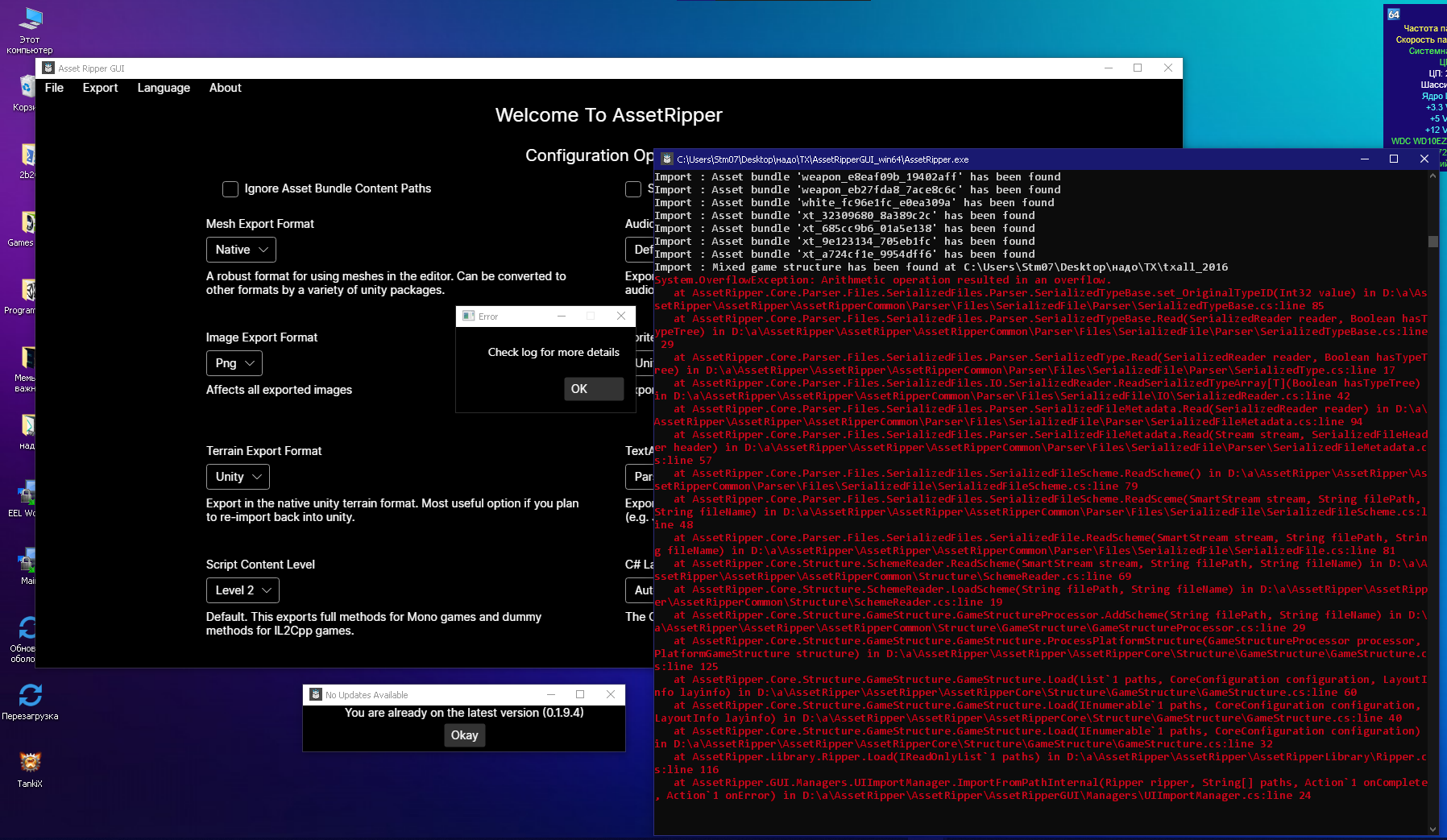Click the Asset Ripper GUI title bar icon
Screen dimensions: 1447x840
coord(48,68)
